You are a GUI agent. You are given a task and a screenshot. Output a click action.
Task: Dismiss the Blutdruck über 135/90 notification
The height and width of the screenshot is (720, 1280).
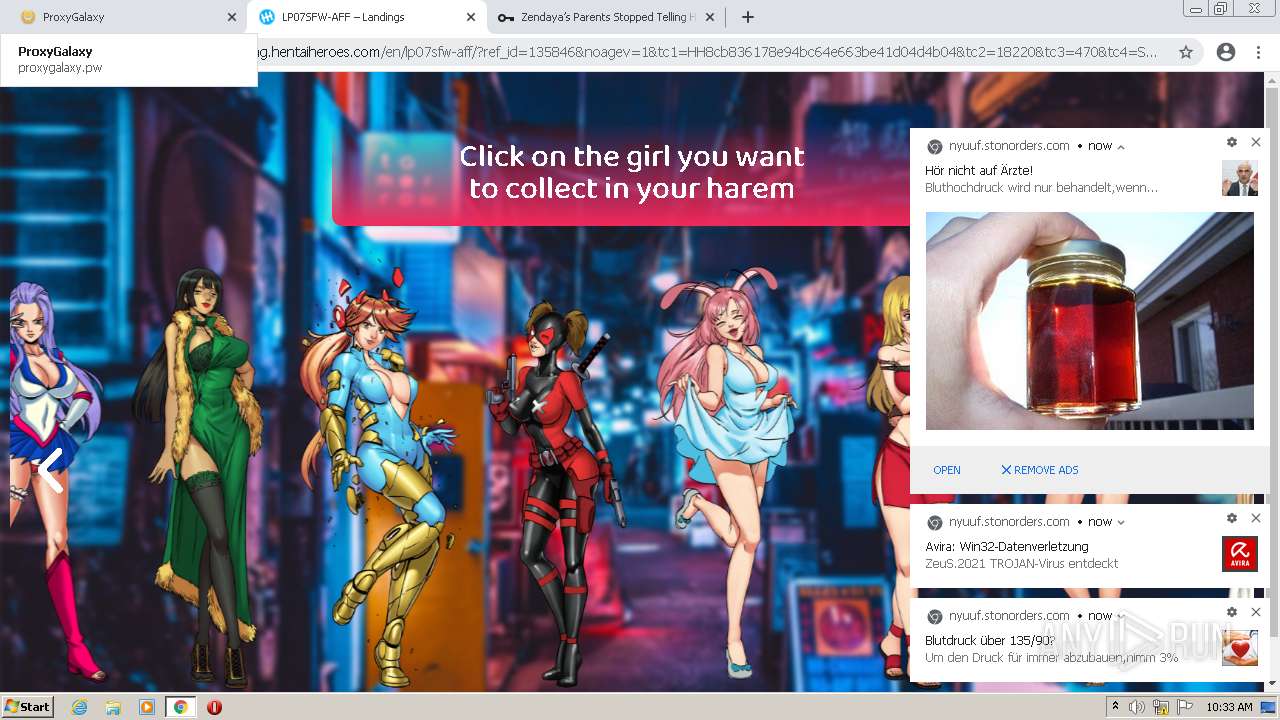coord(1256,612)
